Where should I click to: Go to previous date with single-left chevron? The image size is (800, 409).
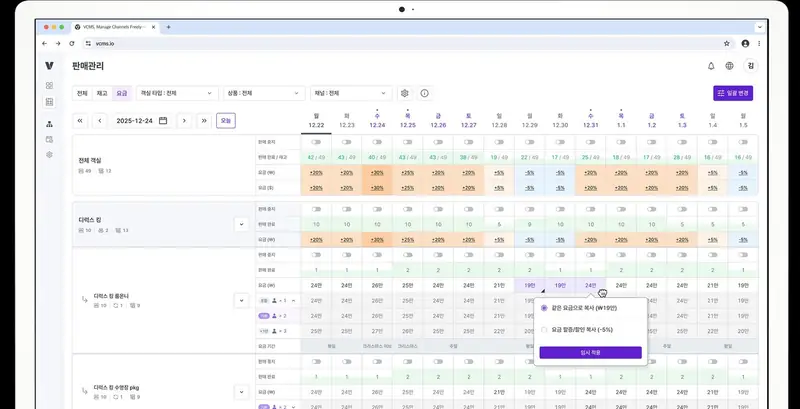pos(100,121)
